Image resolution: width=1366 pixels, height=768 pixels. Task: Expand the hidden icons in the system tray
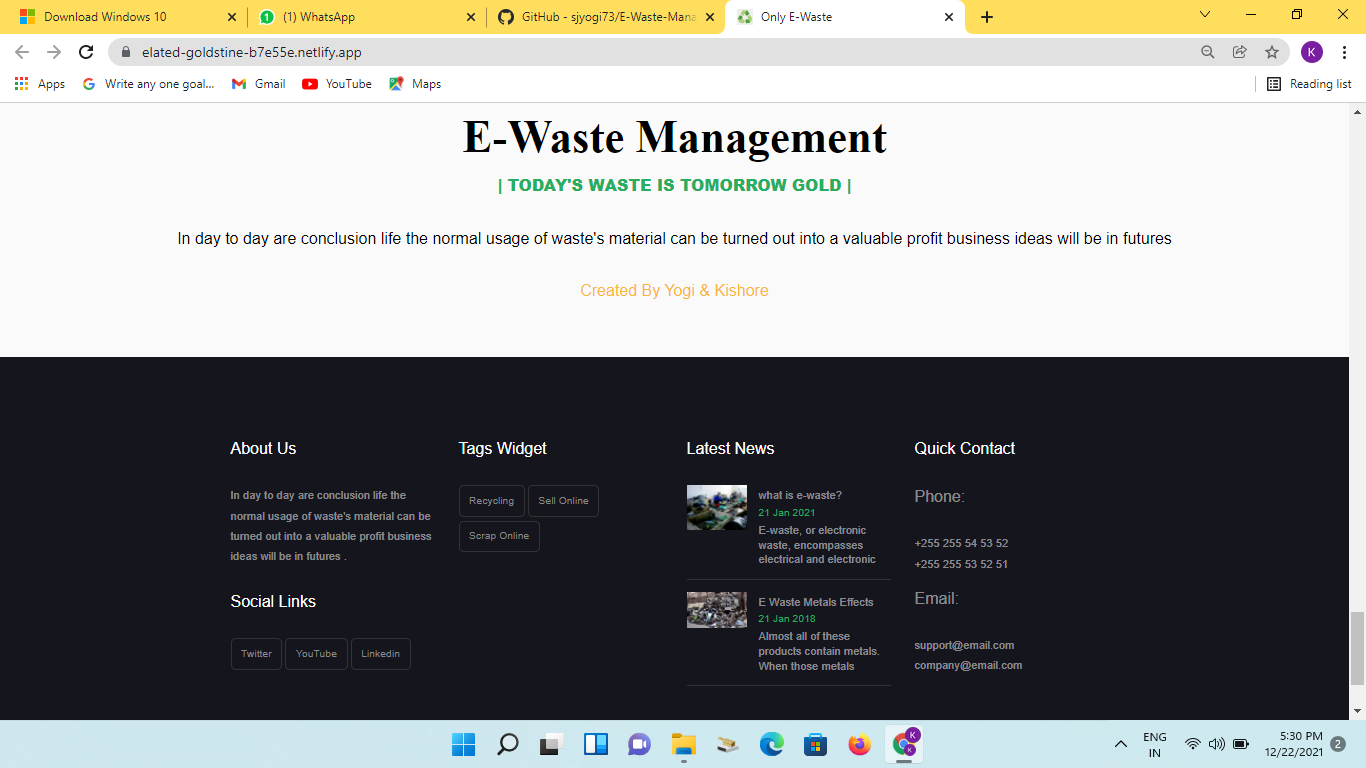pos(1121,743)
